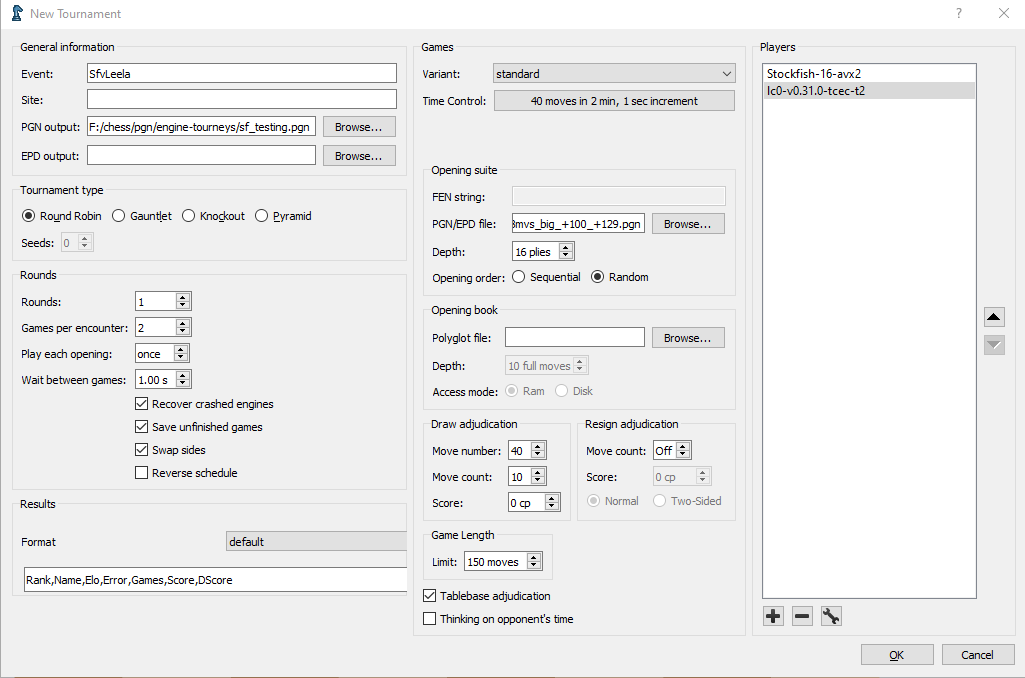
Task: Set opening order to Sequential
Action: pyautogui.click(x=546, y=277)
